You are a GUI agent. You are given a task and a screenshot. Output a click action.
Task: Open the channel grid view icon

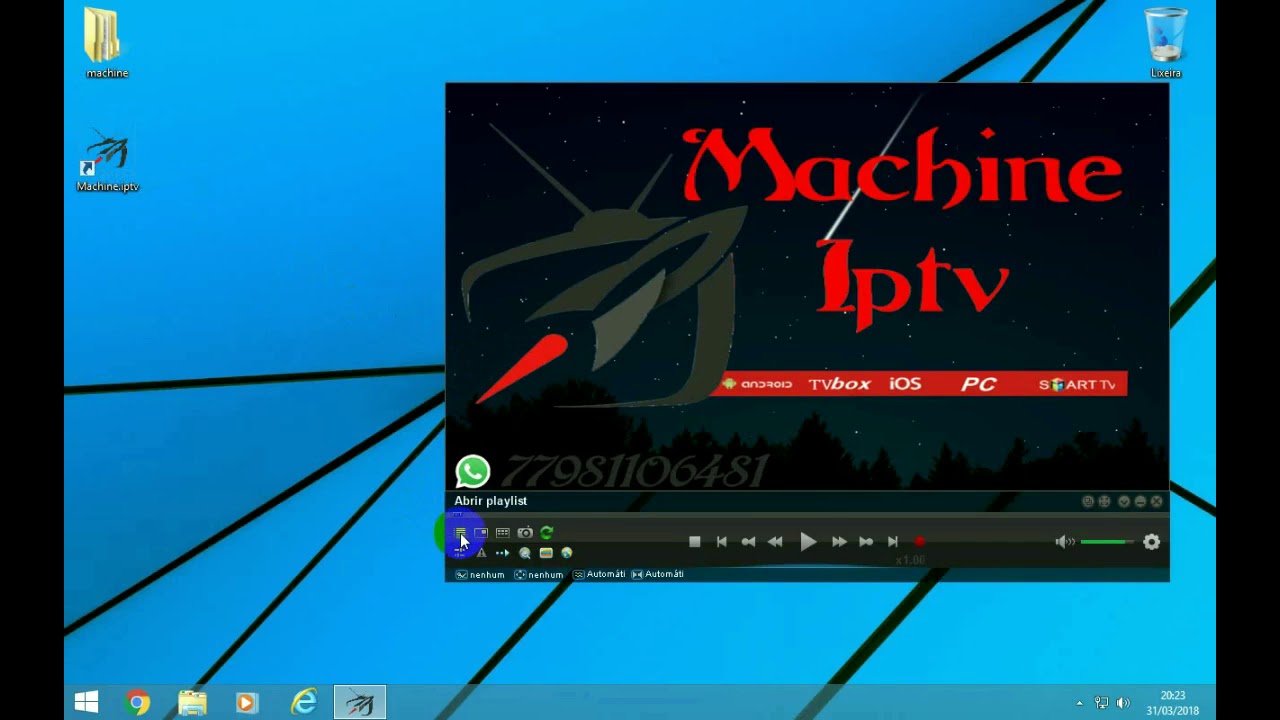(503, 532)
